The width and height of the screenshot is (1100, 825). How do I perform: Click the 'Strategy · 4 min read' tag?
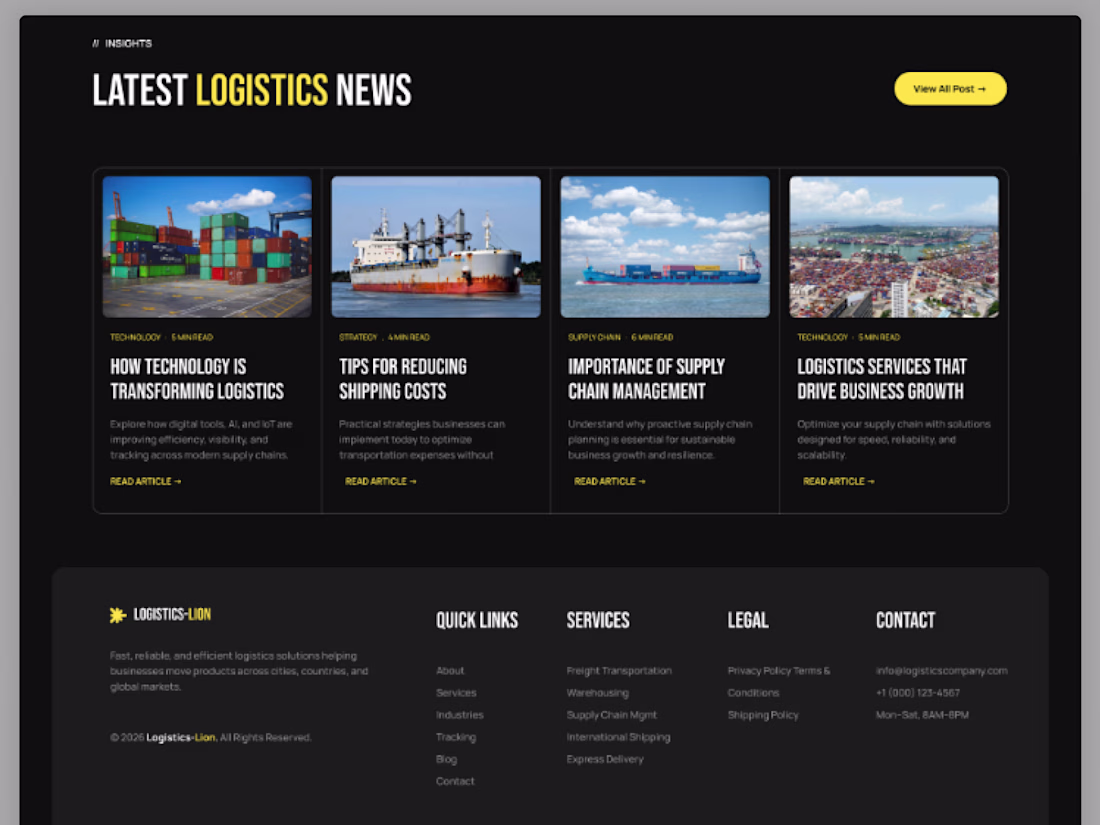[384, 337]
